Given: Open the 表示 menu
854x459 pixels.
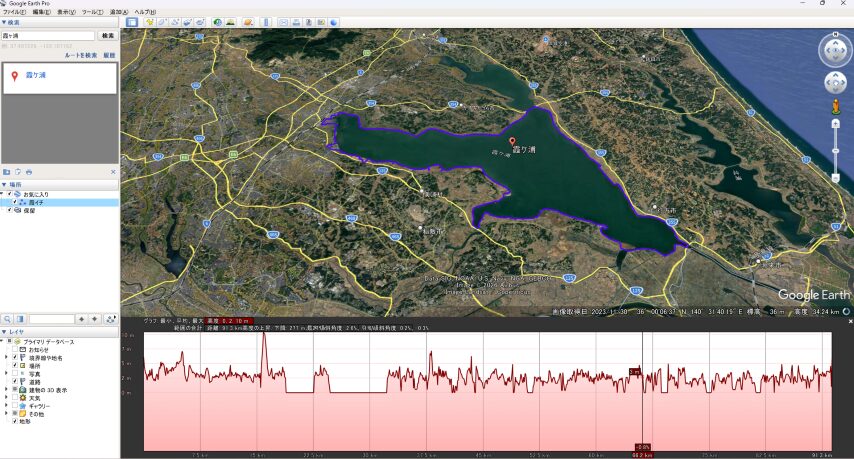Looking at the screenshot, I should [64, 11].
